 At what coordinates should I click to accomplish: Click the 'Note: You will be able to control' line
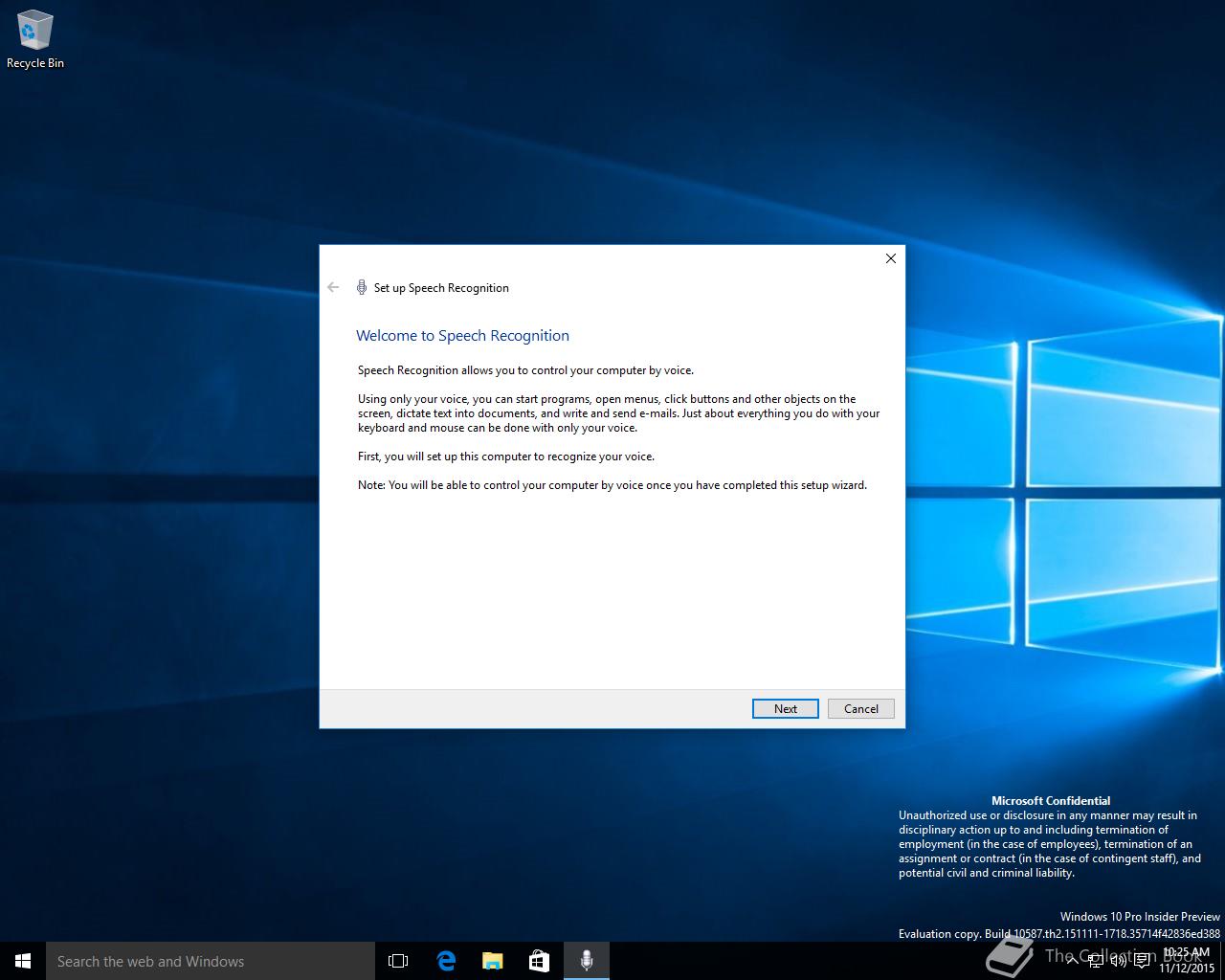pyautogui.click(x=612, y=485)
